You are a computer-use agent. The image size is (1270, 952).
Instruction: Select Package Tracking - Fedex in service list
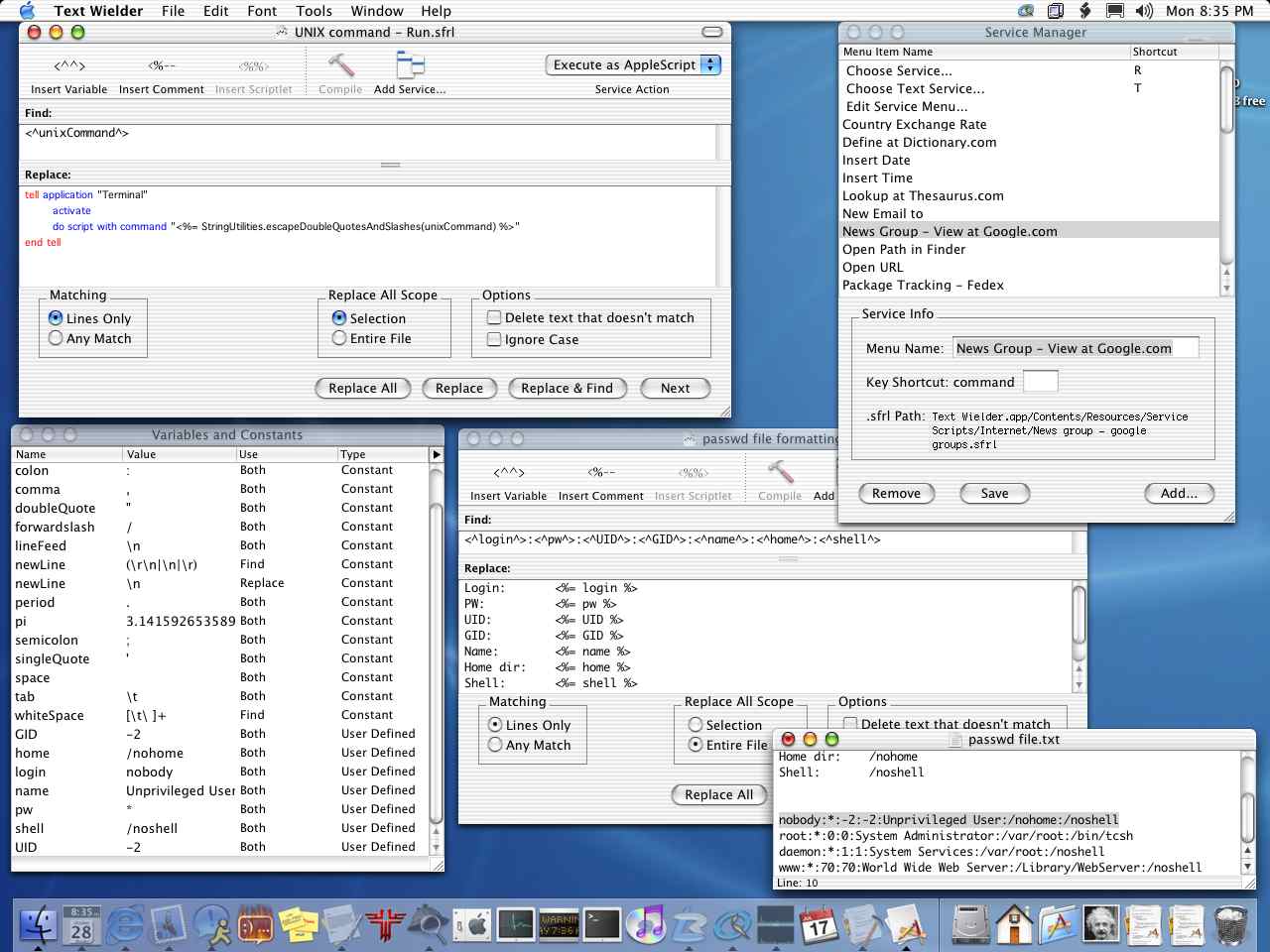(x=1030, y=286)
